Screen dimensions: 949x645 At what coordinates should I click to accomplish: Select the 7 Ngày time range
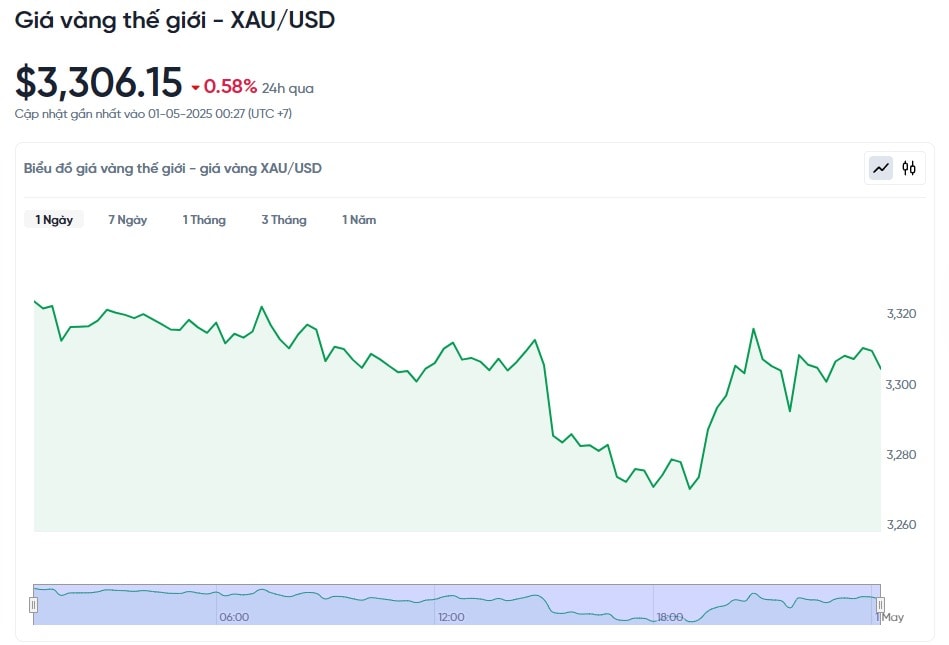[128, 220]
